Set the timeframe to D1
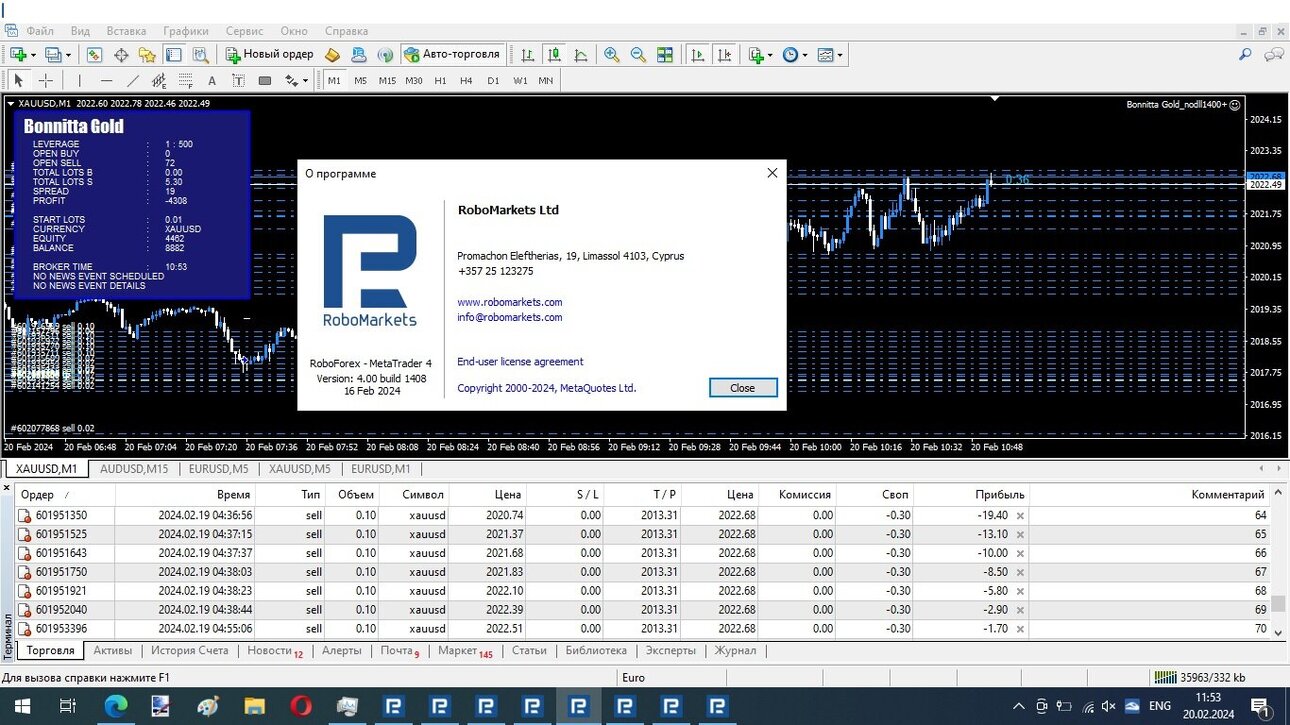Screen dimensions: 1290x725 pos(493,80)
